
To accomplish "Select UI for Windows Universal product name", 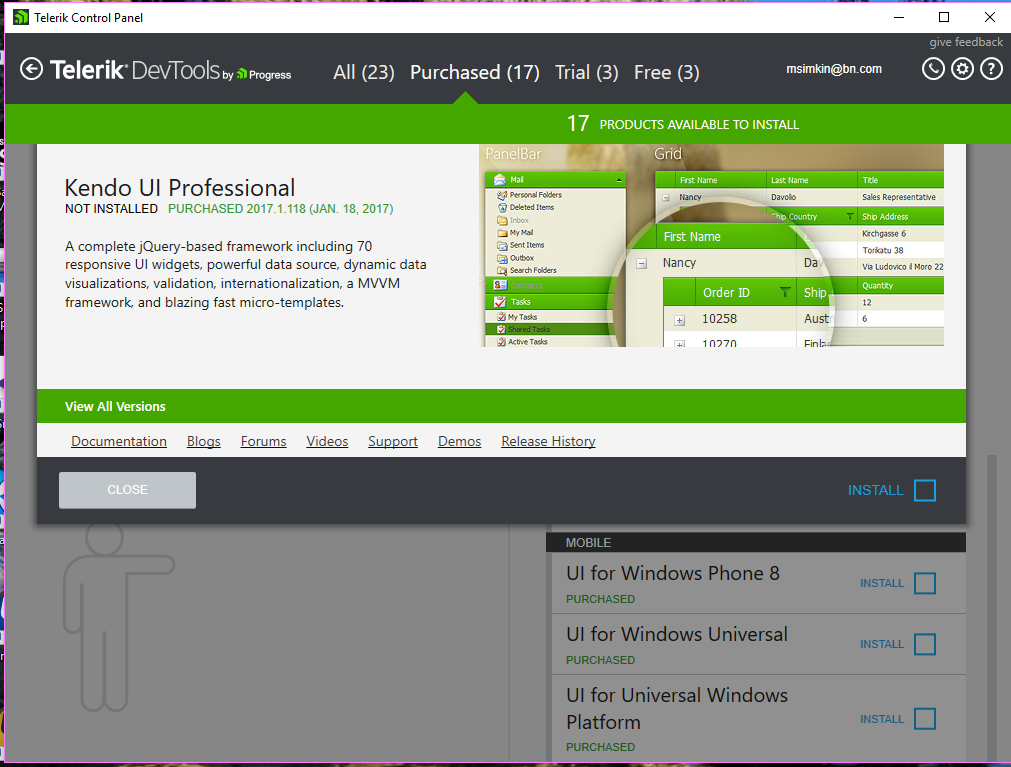I will pos(676,634).
